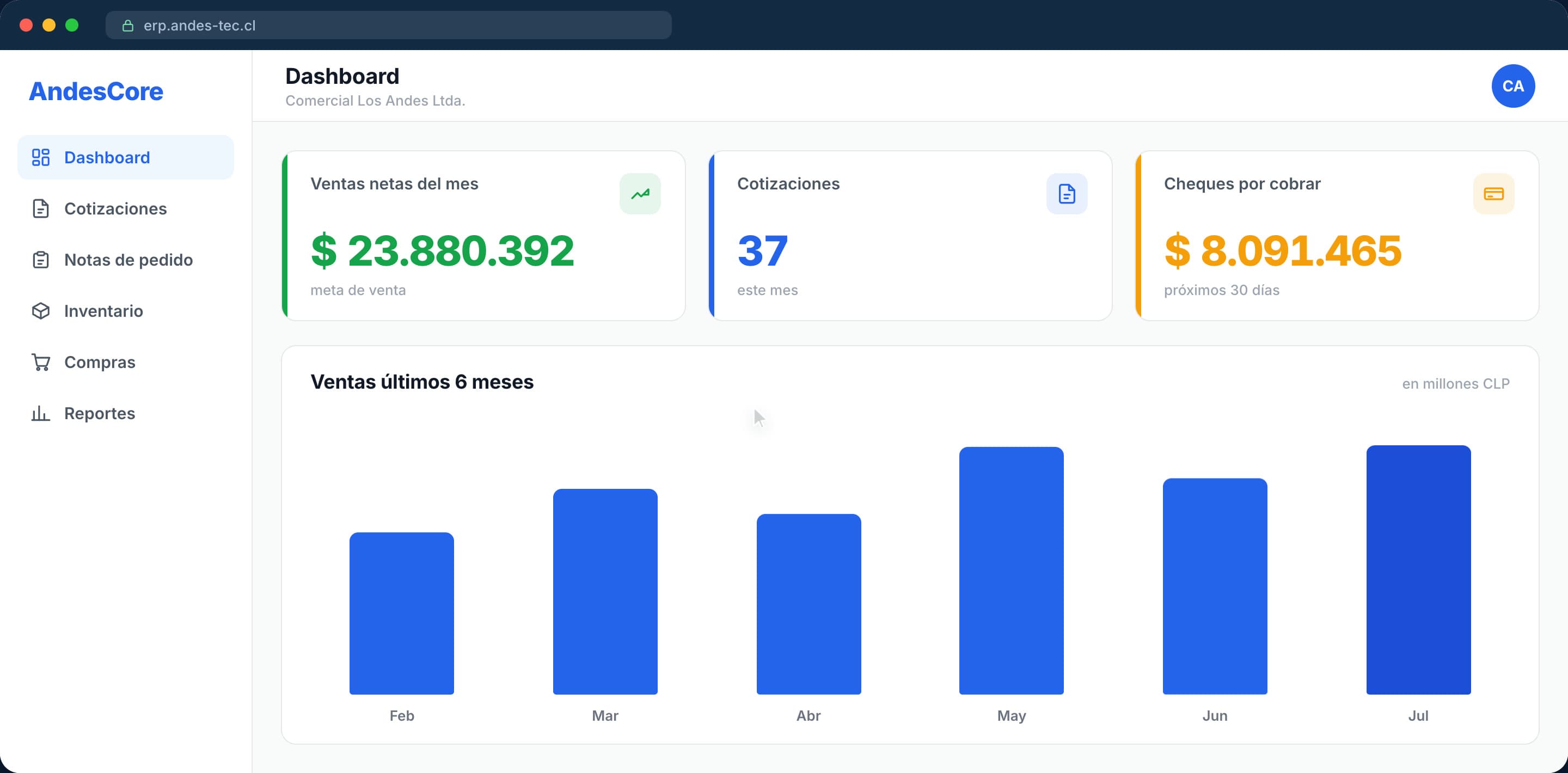The width and height of the screenshot is (1568, 773).
Task: Click the padlock icon in address bar
Action: pos(128,26)
